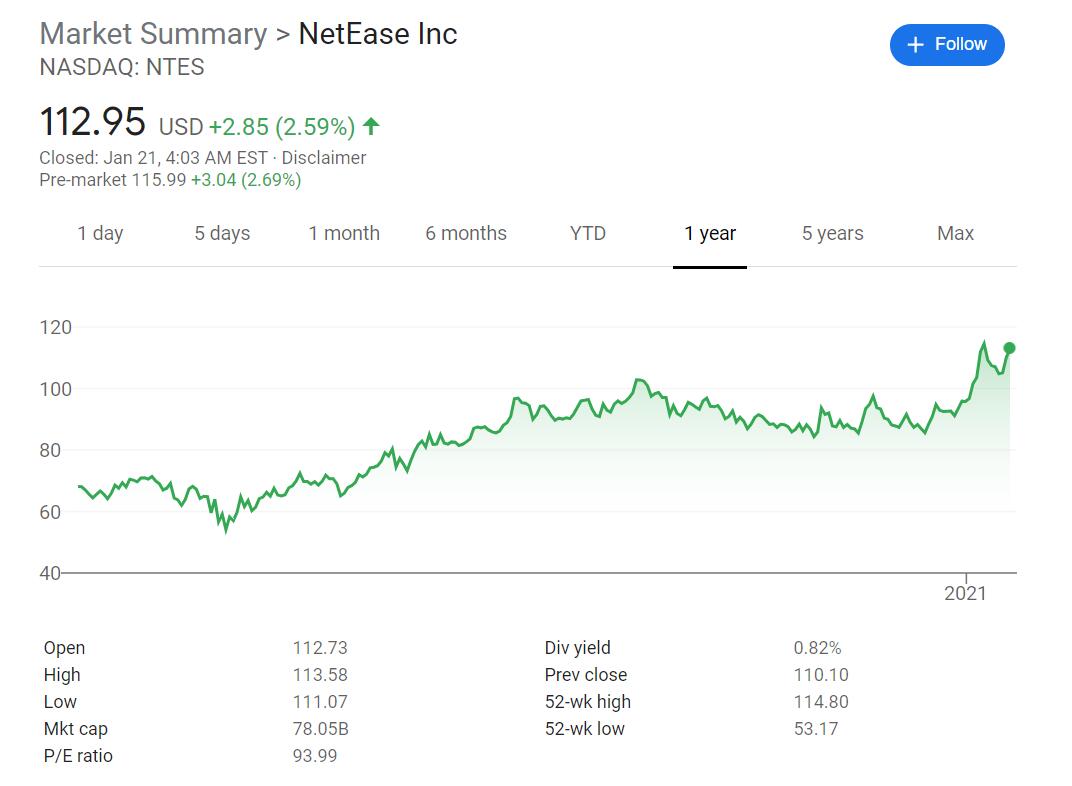This screenshot has height=786, width=1072.
Task: Click the plus icon on Follow
Action: [914, 45]
